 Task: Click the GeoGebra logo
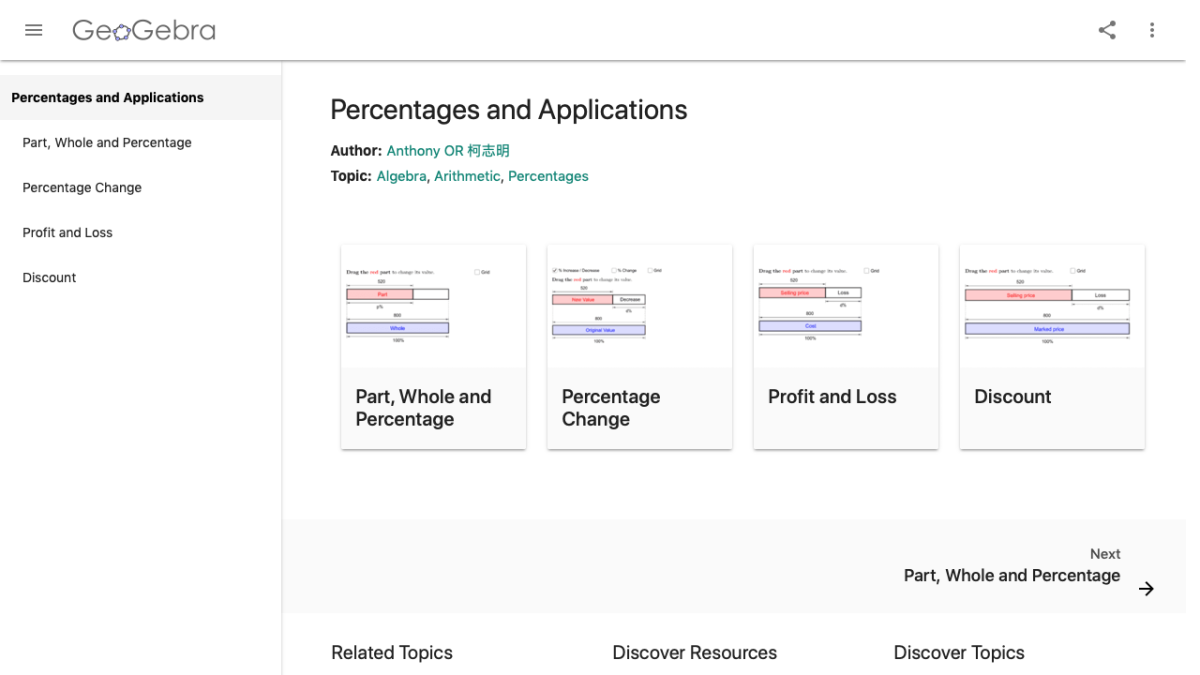click(142, 30)
